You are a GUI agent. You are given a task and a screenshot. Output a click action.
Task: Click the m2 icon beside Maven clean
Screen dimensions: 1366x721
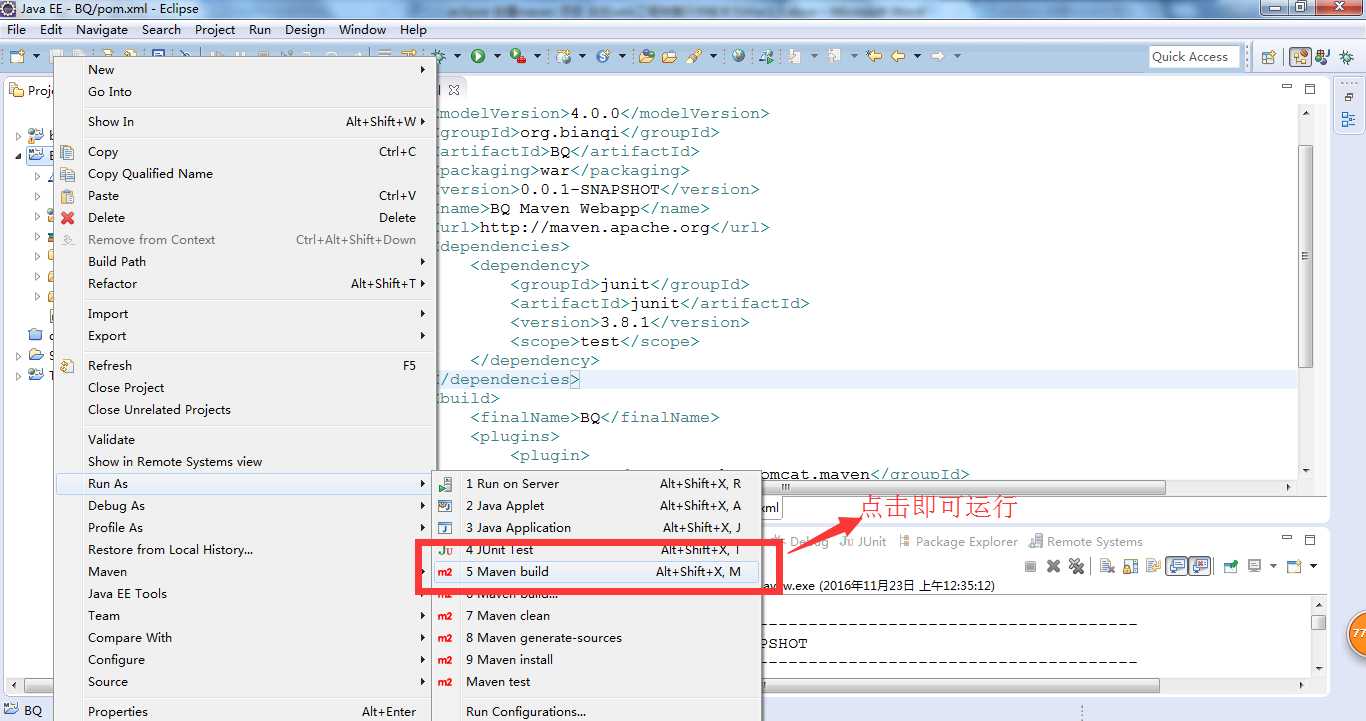[x=446, y=616]
